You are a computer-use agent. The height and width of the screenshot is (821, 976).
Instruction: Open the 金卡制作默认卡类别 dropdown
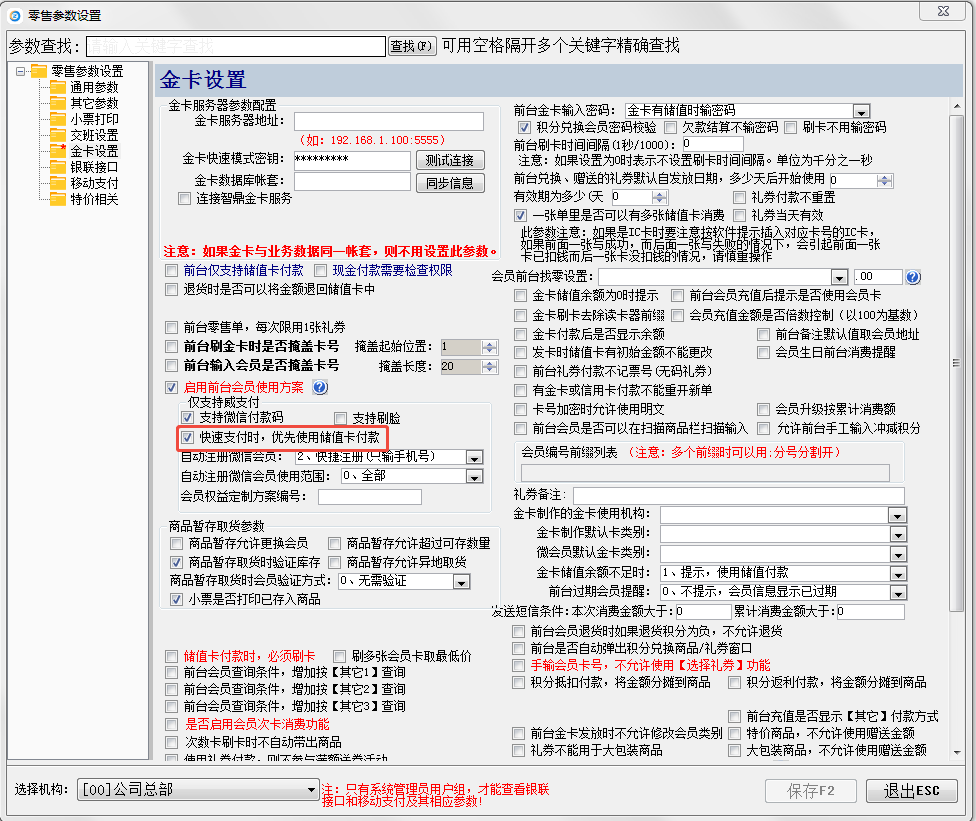point(897,535)
